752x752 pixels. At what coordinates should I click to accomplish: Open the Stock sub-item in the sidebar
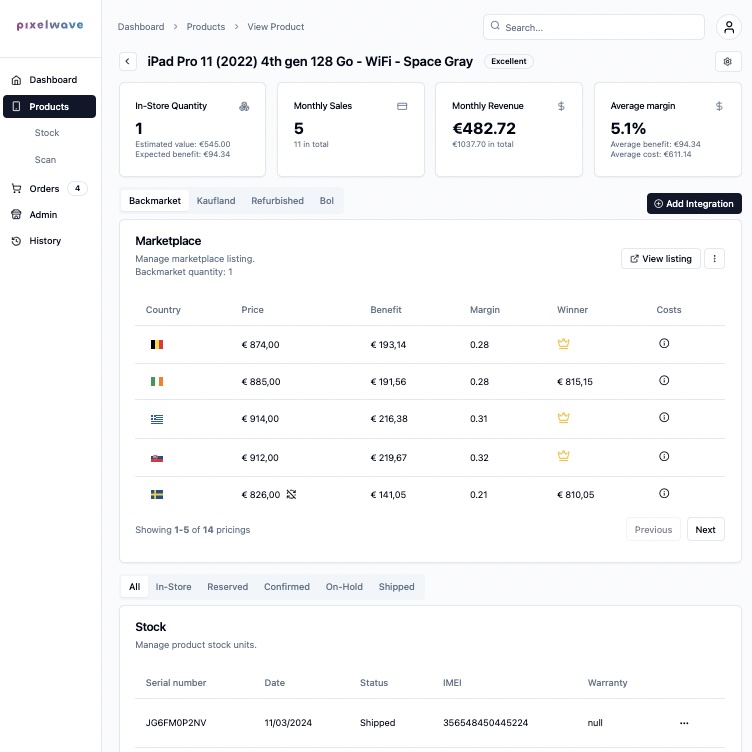pos(47,133)
